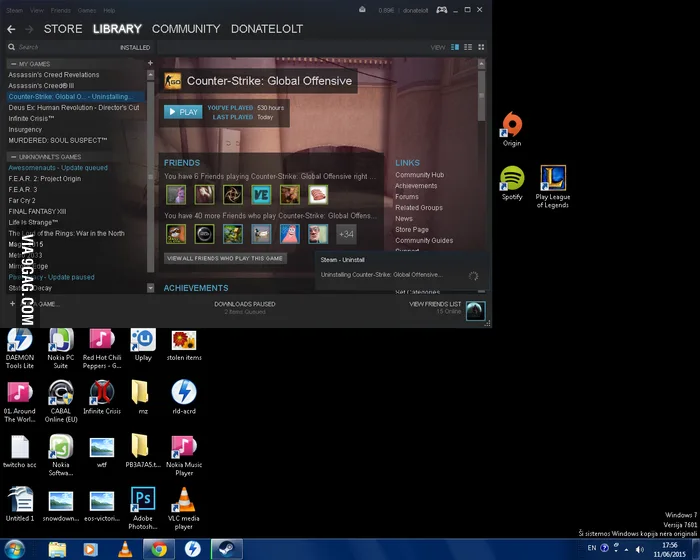
Task: Click the Steam back navigation arrow
Action: point(11,29)
